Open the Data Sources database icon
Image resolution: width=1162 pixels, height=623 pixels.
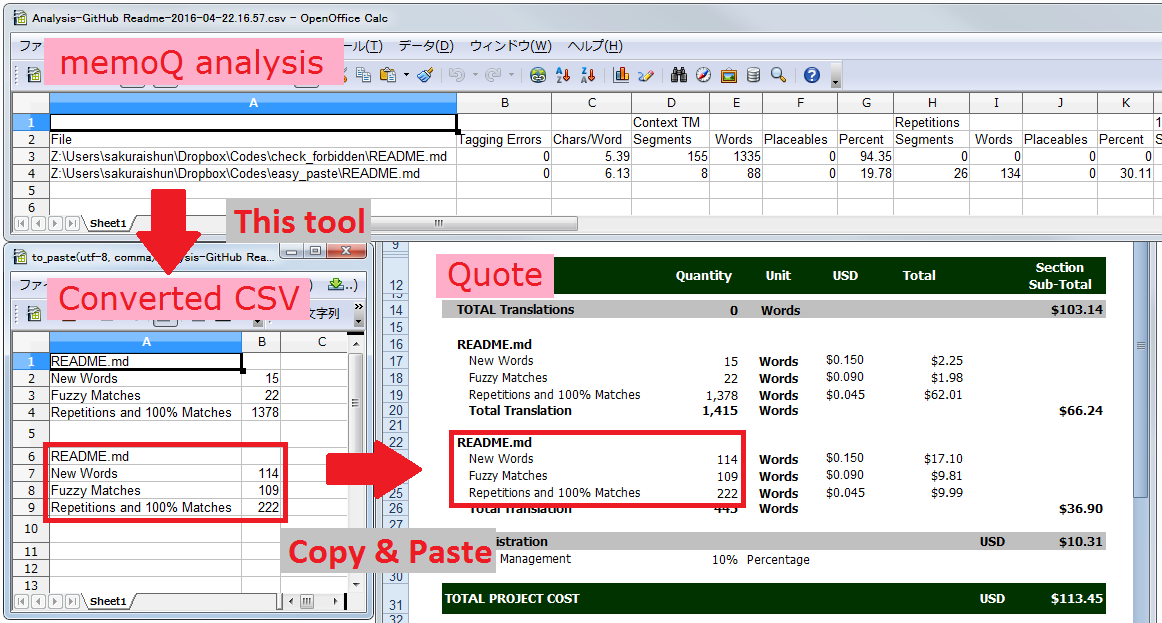tap(753, 75)
